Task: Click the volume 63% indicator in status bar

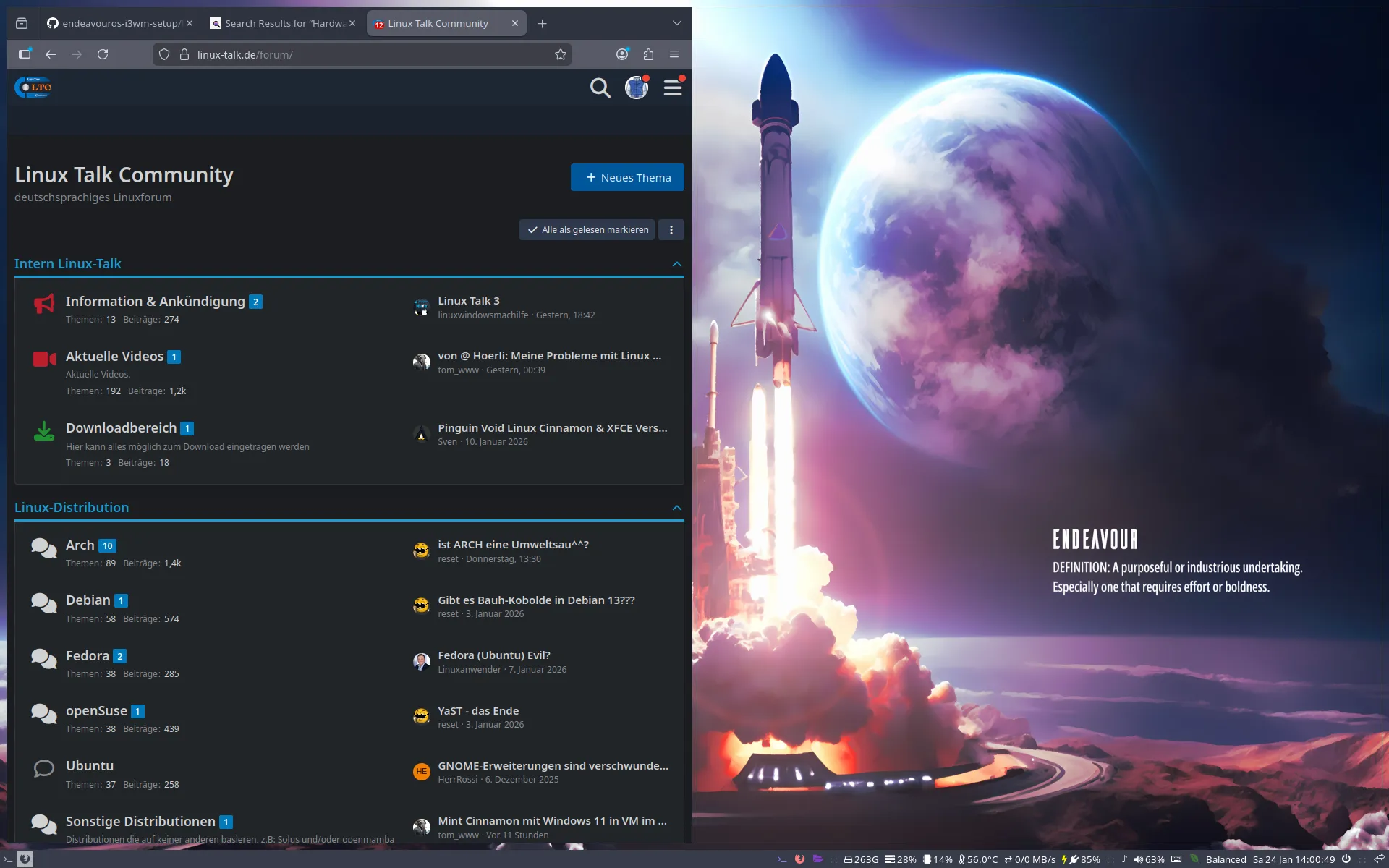Action: 1149,859
